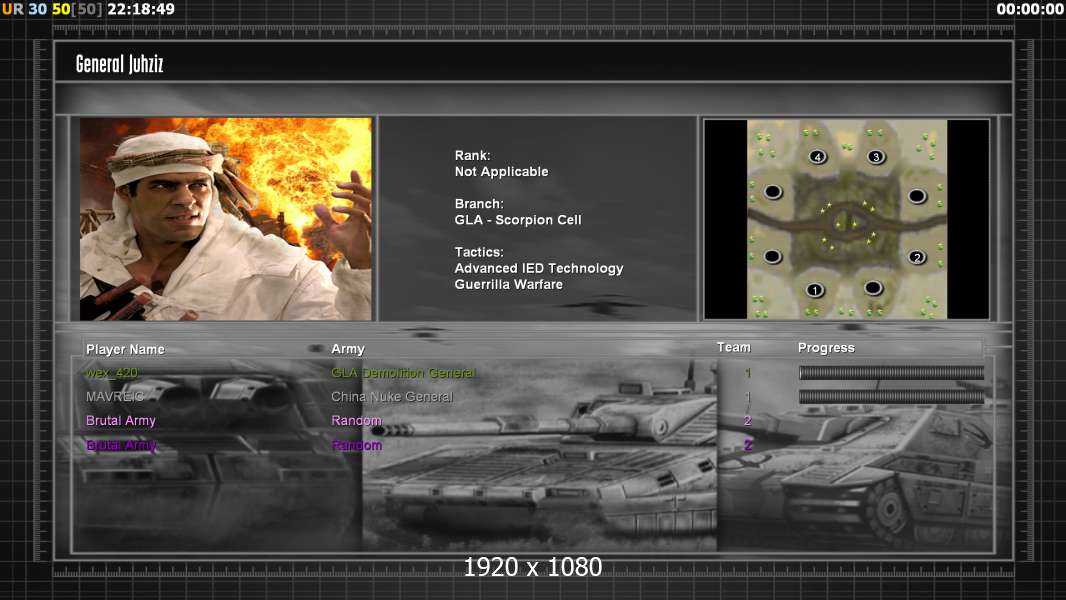
Task: Click team number for wex_420
Action: pos(748,373)
